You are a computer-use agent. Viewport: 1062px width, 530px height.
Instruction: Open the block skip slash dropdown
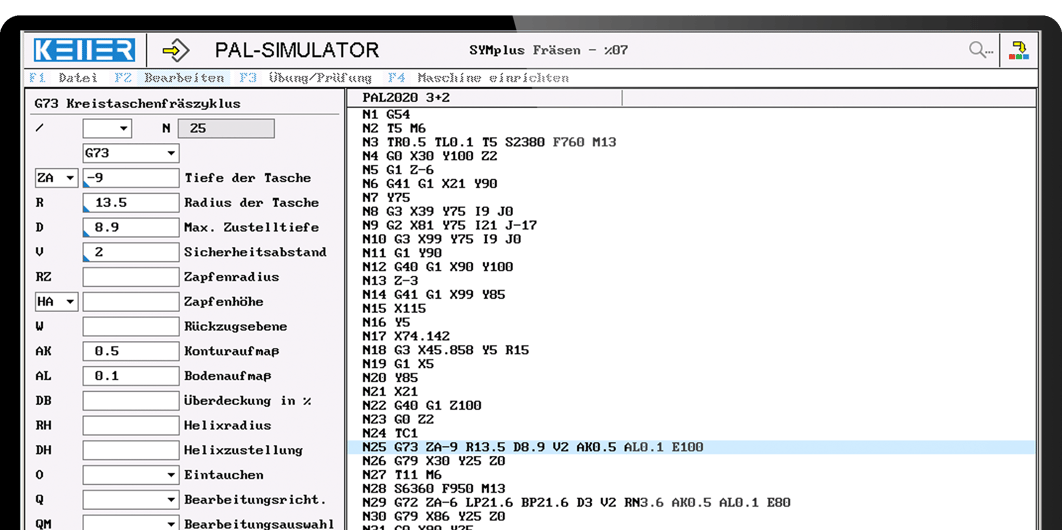coord(107,129)
